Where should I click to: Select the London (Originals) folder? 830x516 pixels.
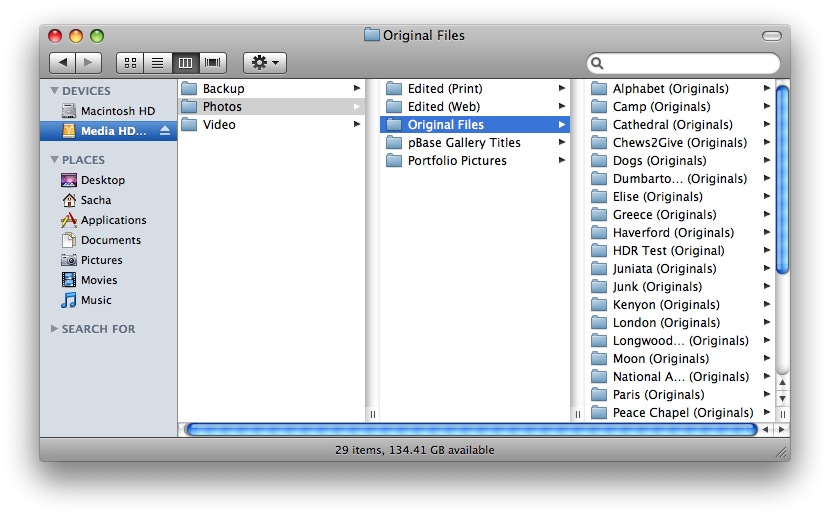[x=680, y=322]
